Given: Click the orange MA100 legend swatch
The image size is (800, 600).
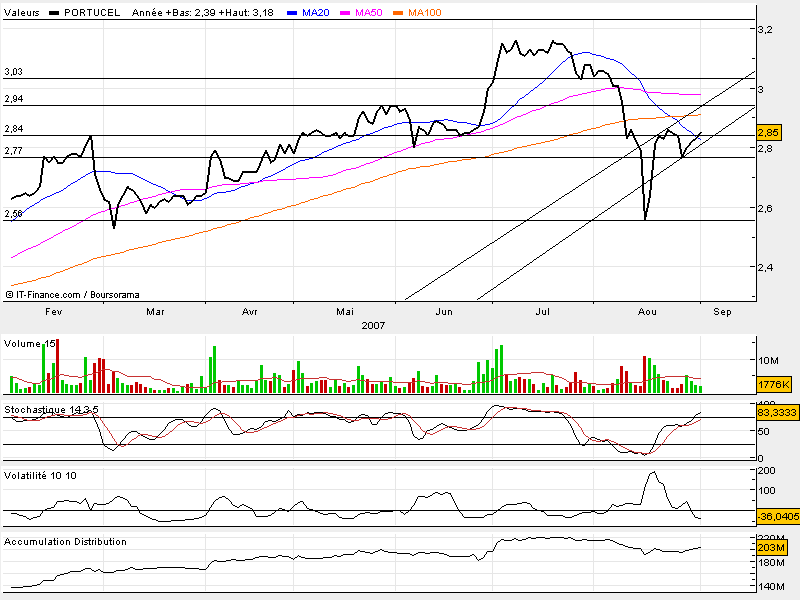Looking at the screenshot, I should pos(398,13).
